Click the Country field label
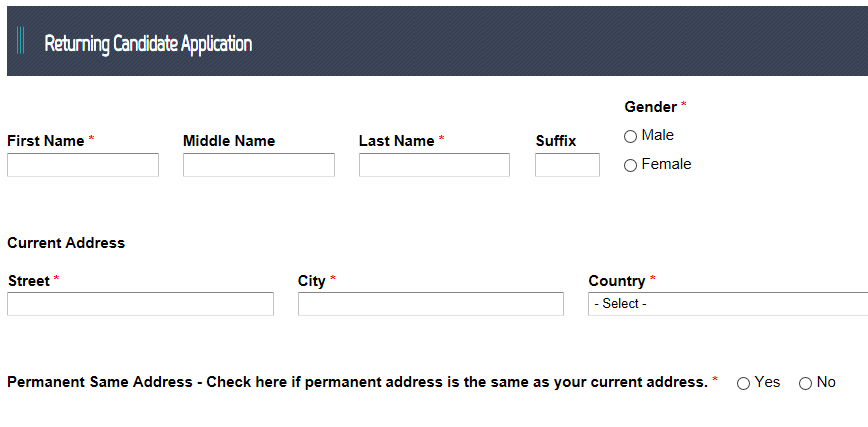 (x=617, y=281)
